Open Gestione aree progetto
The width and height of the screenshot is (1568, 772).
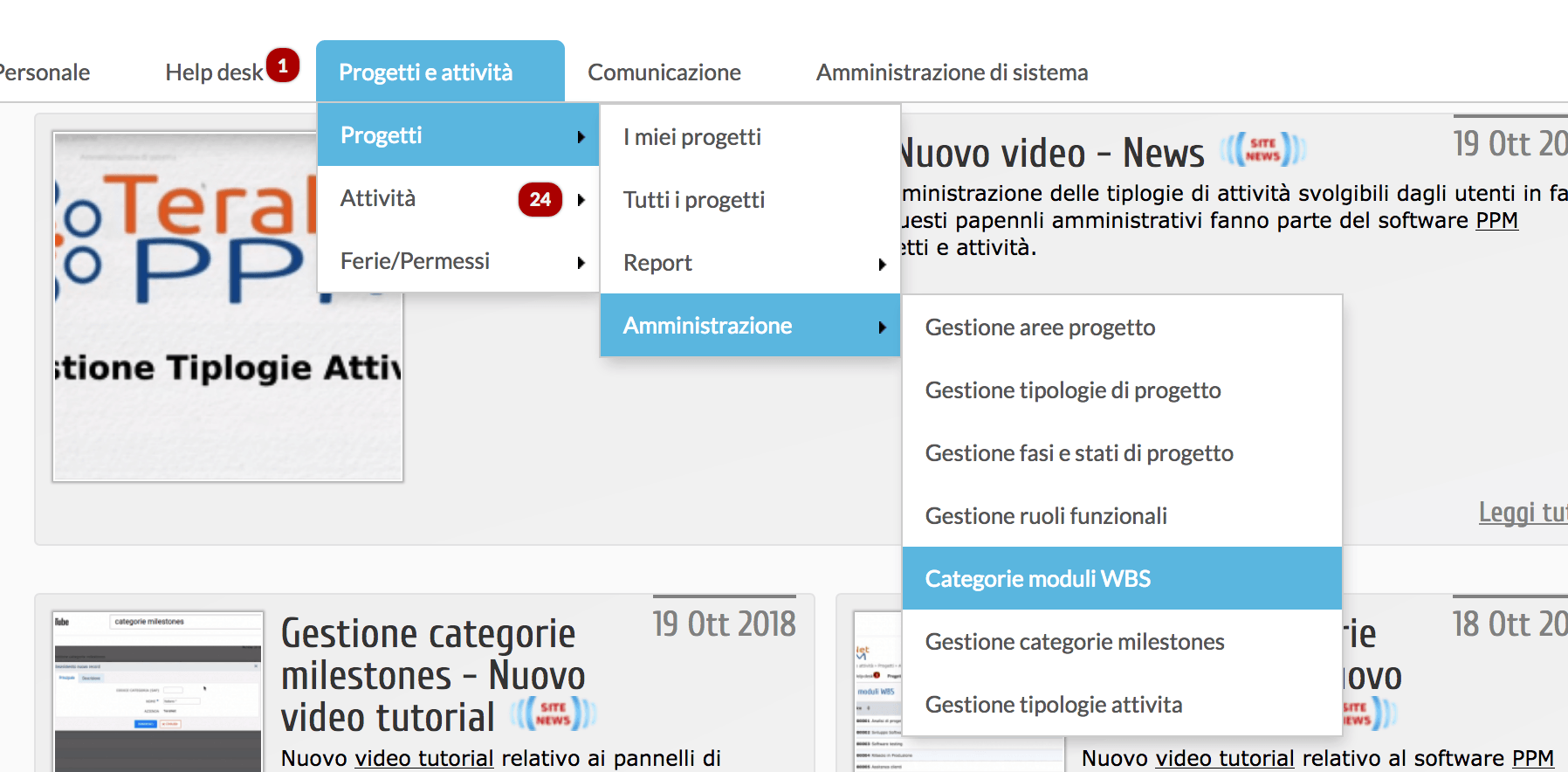click(1122, 327)
